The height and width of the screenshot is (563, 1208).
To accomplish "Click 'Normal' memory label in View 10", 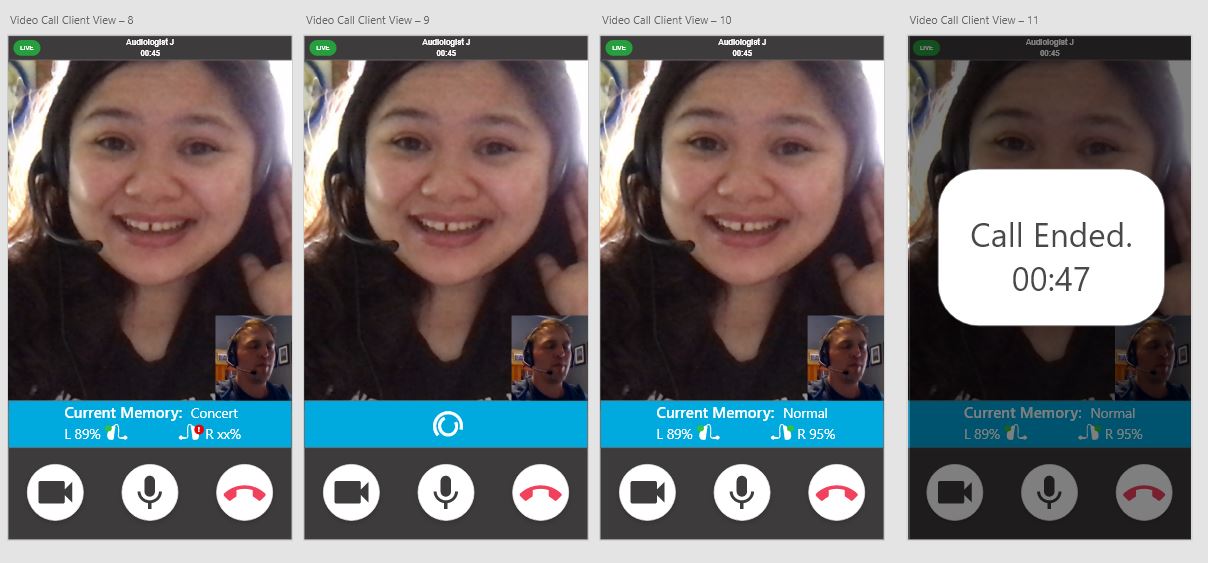I will coord(805,413).
